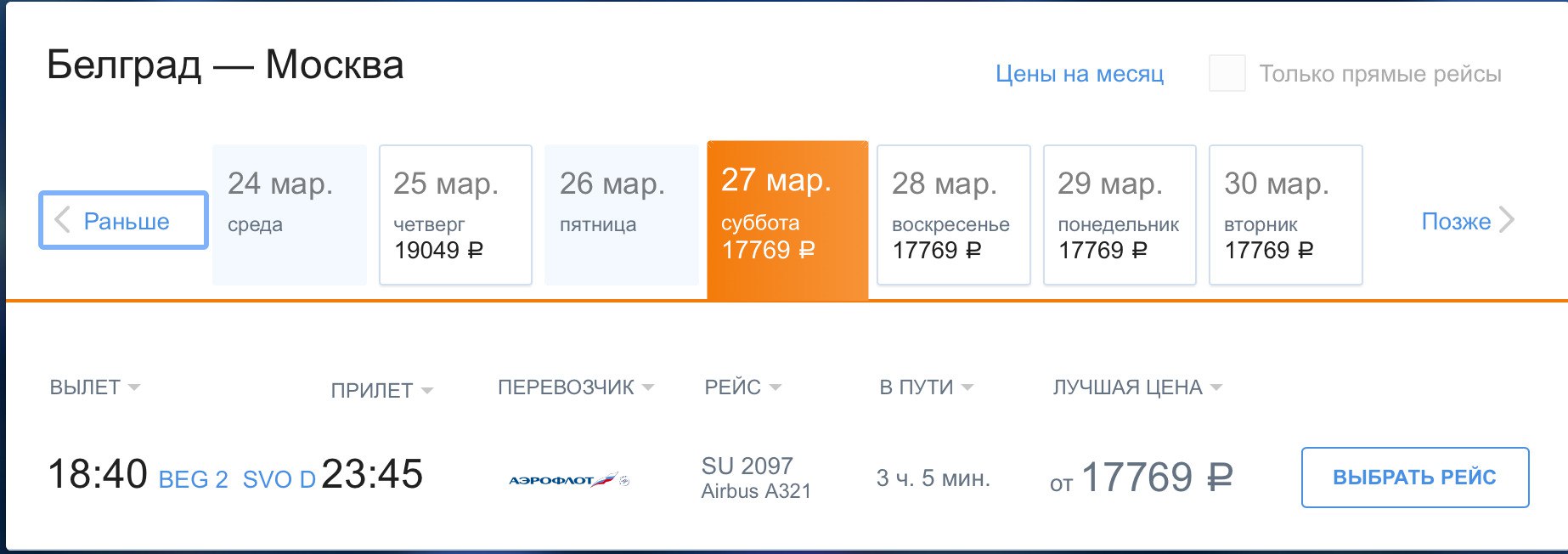Sort by ПРИЛЕТ column arrow
1568x554 pixels.
click(x=426, y=391)
